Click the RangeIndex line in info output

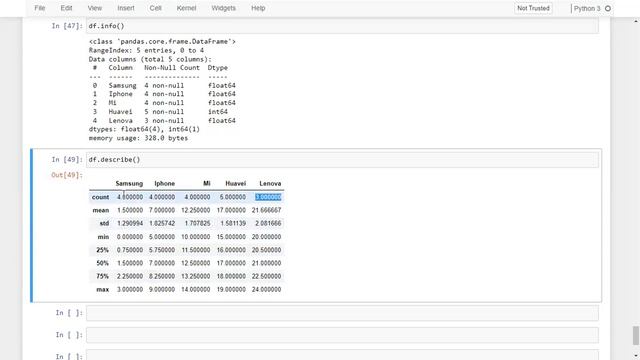[146, 51]
